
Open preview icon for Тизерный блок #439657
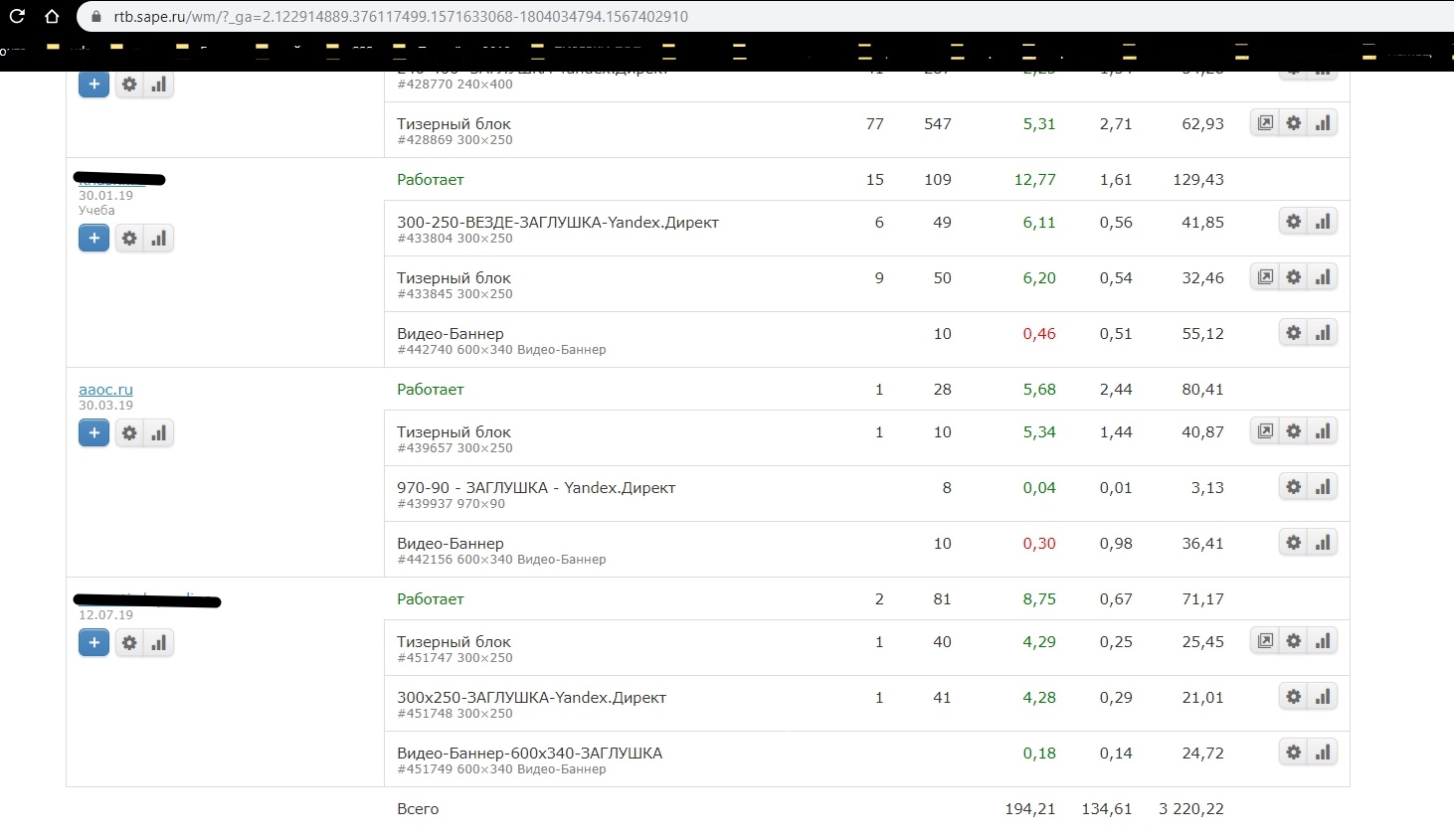pyautogui.click(x=1265, y=431)
